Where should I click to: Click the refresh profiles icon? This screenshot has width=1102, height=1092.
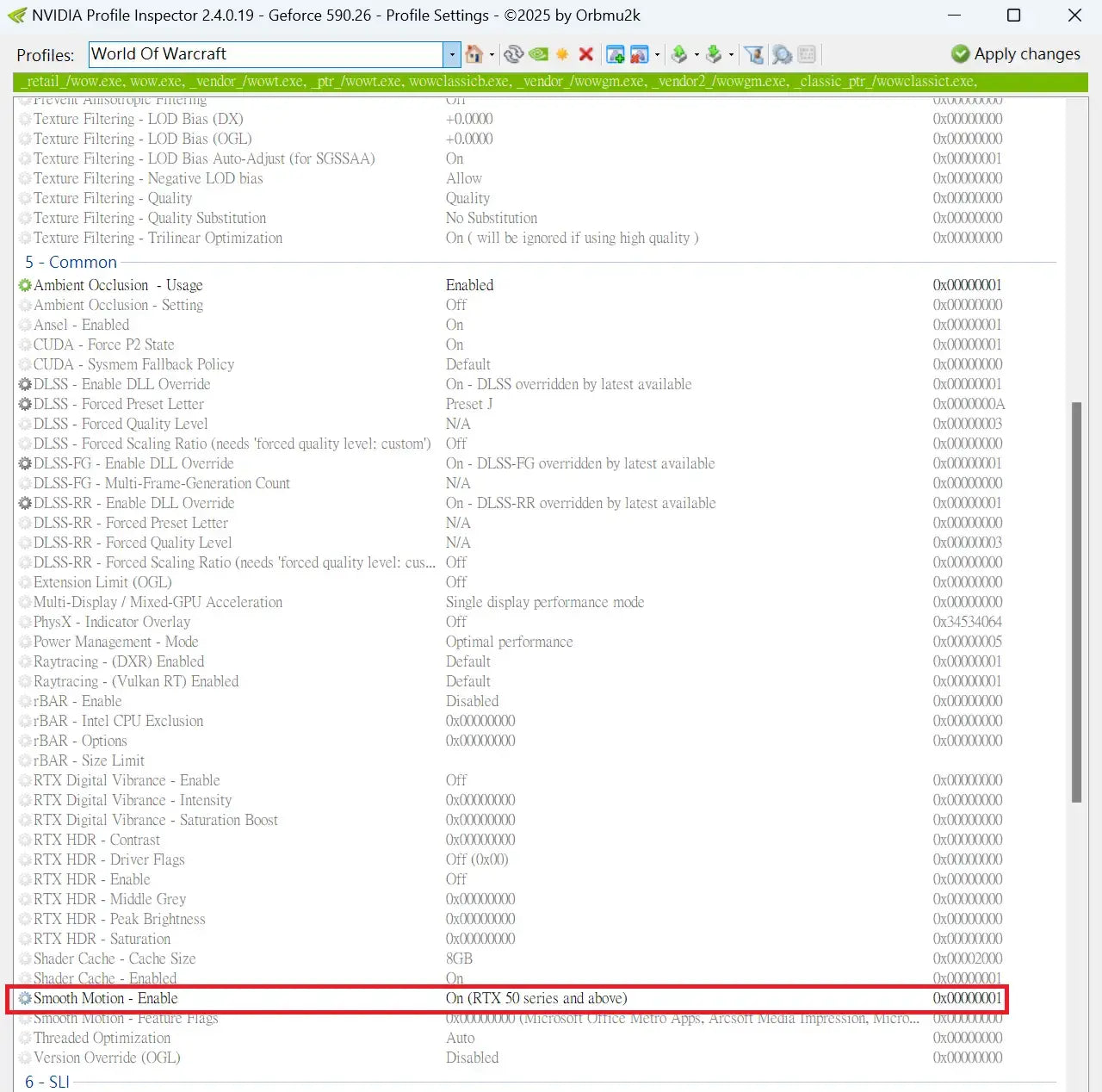(513, 53)
